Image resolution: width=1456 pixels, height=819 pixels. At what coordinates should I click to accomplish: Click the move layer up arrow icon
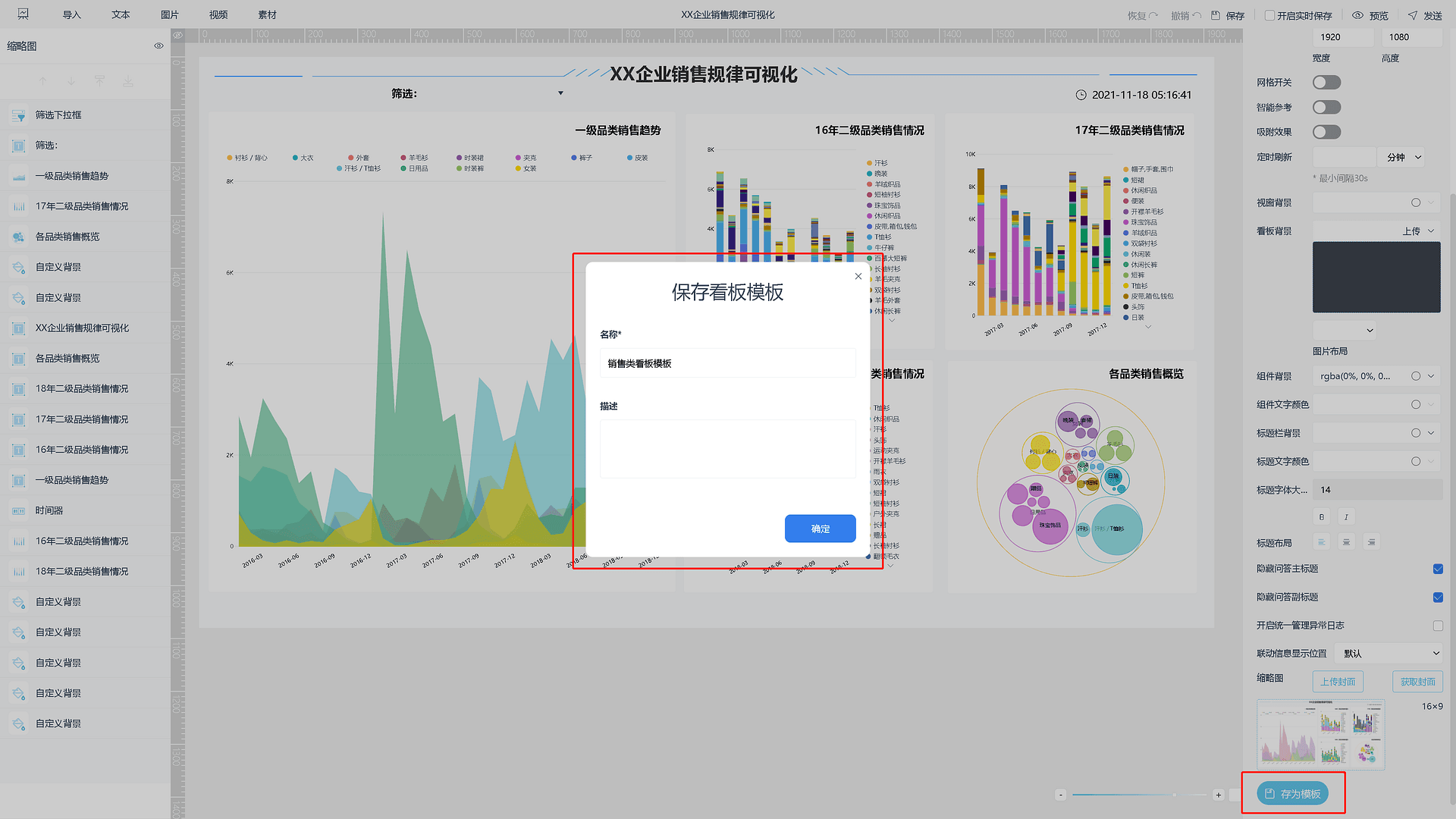pos(43,81)
